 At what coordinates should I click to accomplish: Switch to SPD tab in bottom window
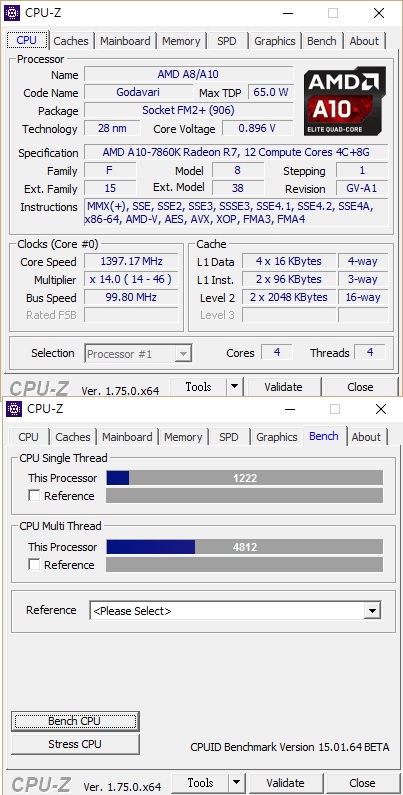click(x=229, y=437)
